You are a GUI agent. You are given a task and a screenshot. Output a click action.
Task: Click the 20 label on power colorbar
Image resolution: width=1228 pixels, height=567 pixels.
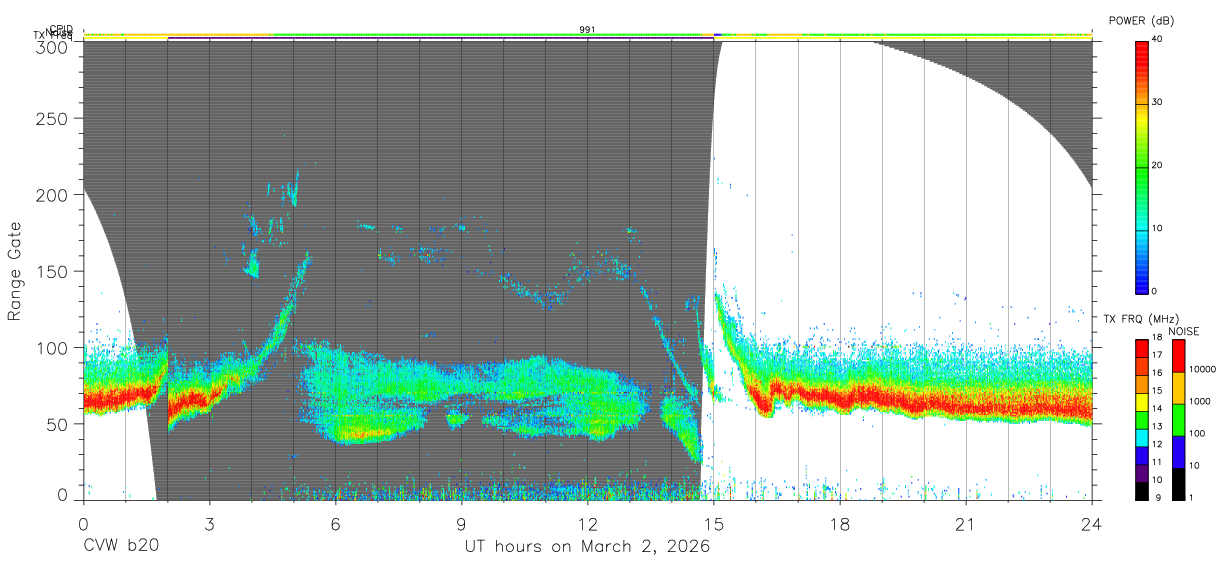(1158, 165)
